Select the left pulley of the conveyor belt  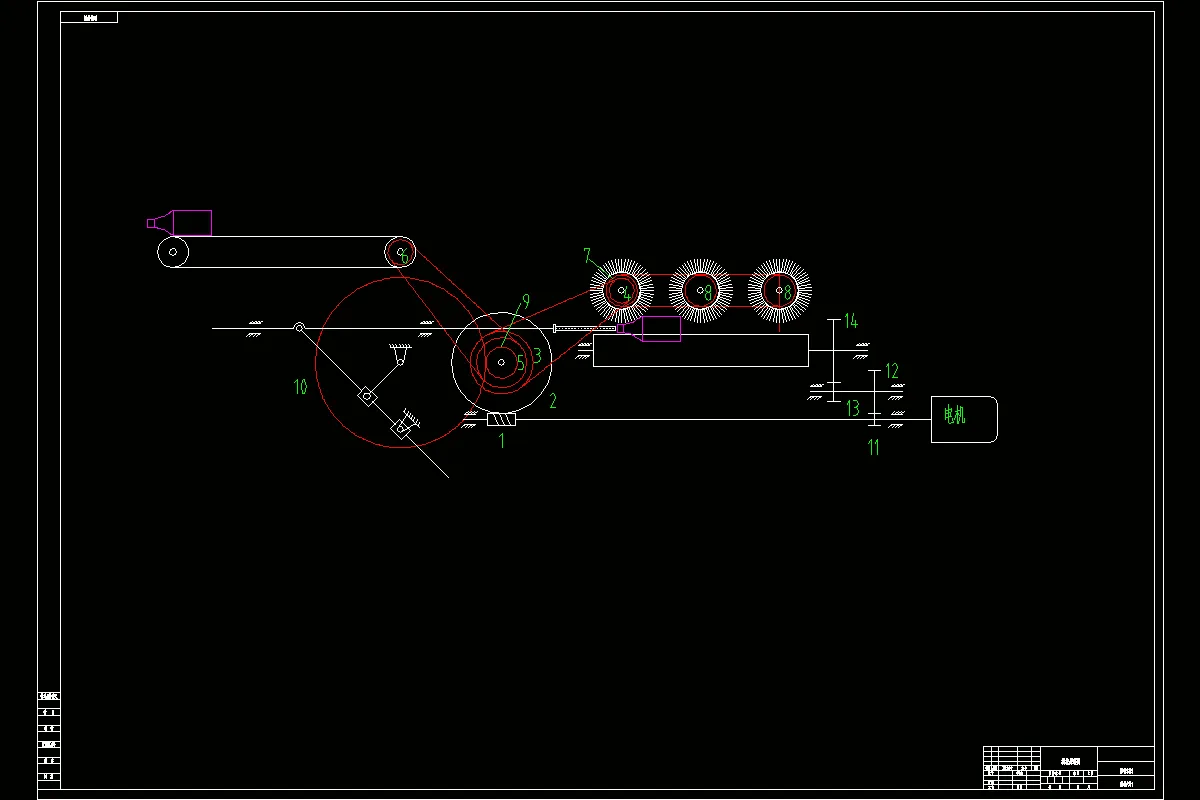click(x=173, y=252)
